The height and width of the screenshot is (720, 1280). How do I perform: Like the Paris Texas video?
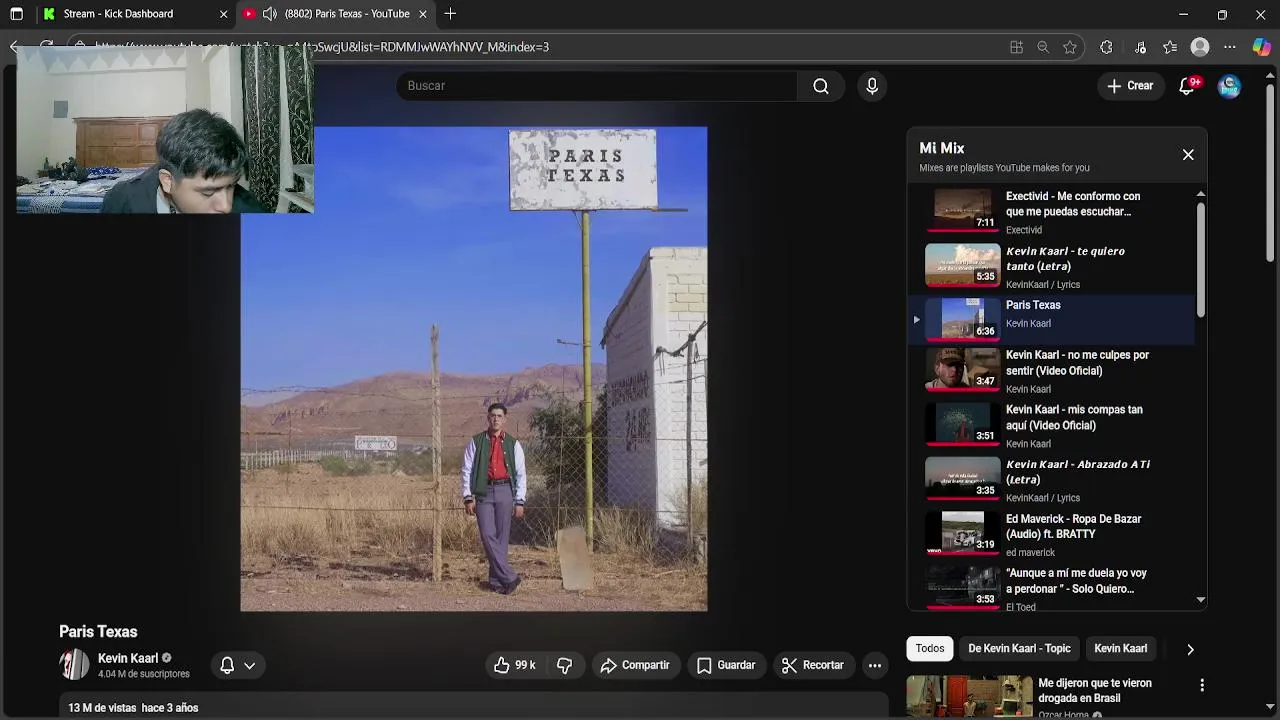click(x=514, y=665)
